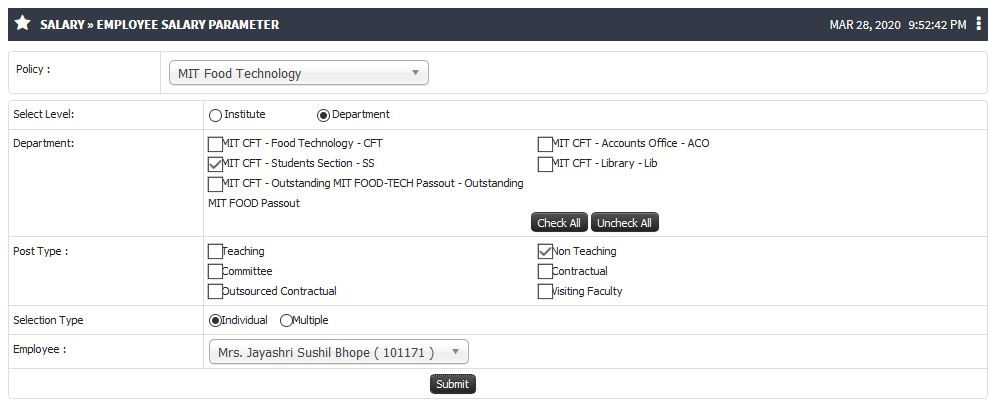Check Outstanding MIT FOOD-TECH Passout department
This screenshot has width=996, height=404.
click(215, 184)
